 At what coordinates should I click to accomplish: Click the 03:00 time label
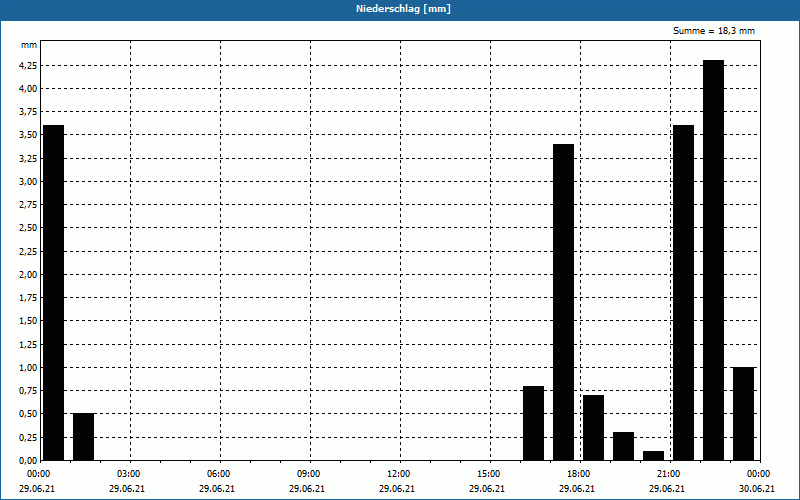tap(129, 474)
